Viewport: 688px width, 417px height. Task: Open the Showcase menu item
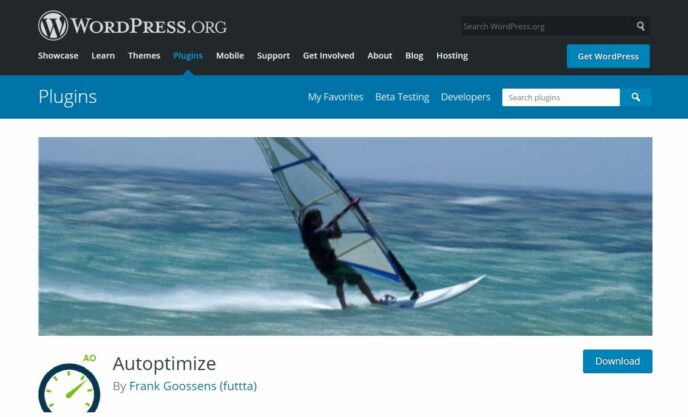coord(58,56)
